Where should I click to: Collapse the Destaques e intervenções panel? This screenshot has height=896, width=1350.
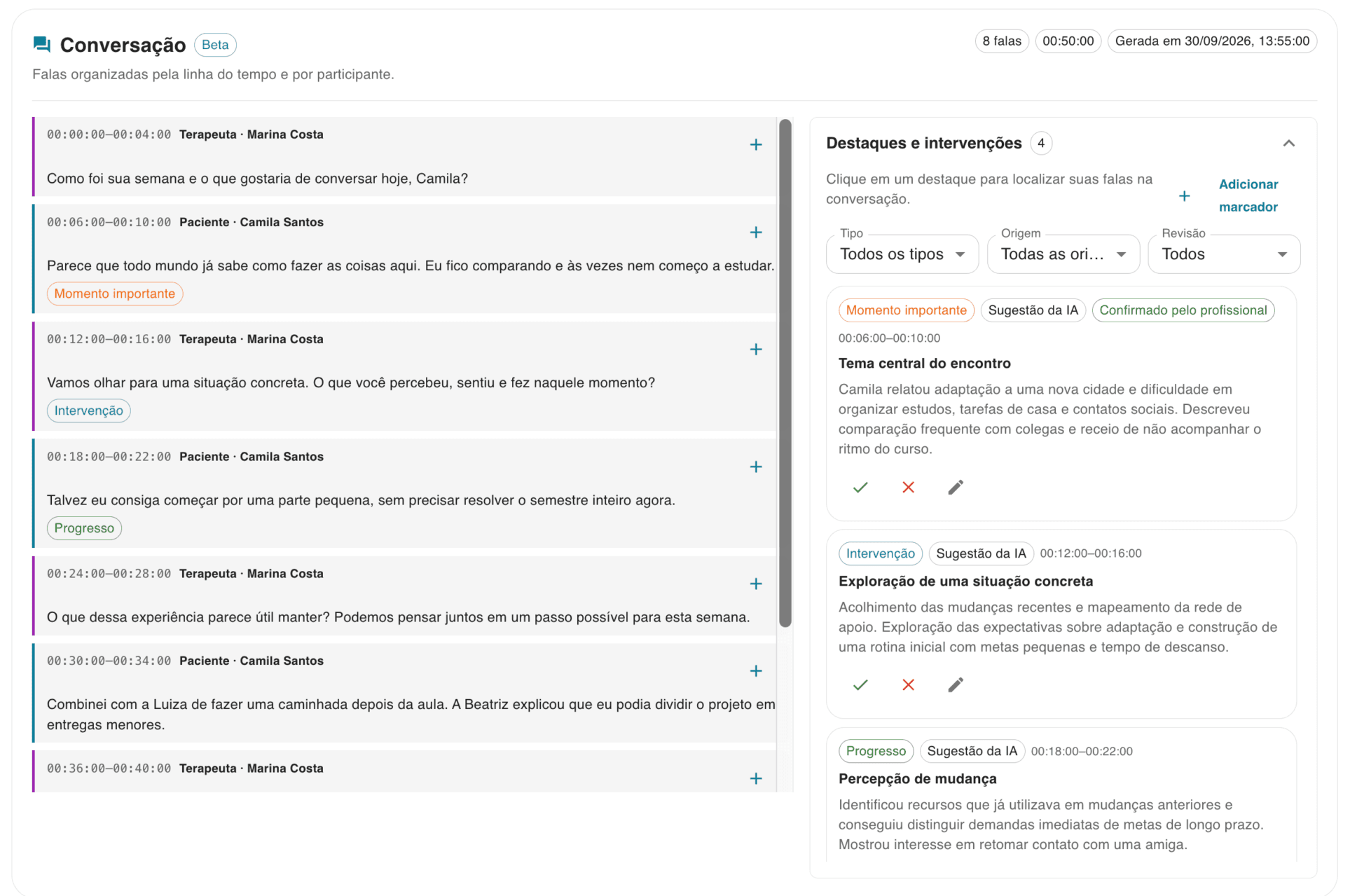pos(1288,144)
